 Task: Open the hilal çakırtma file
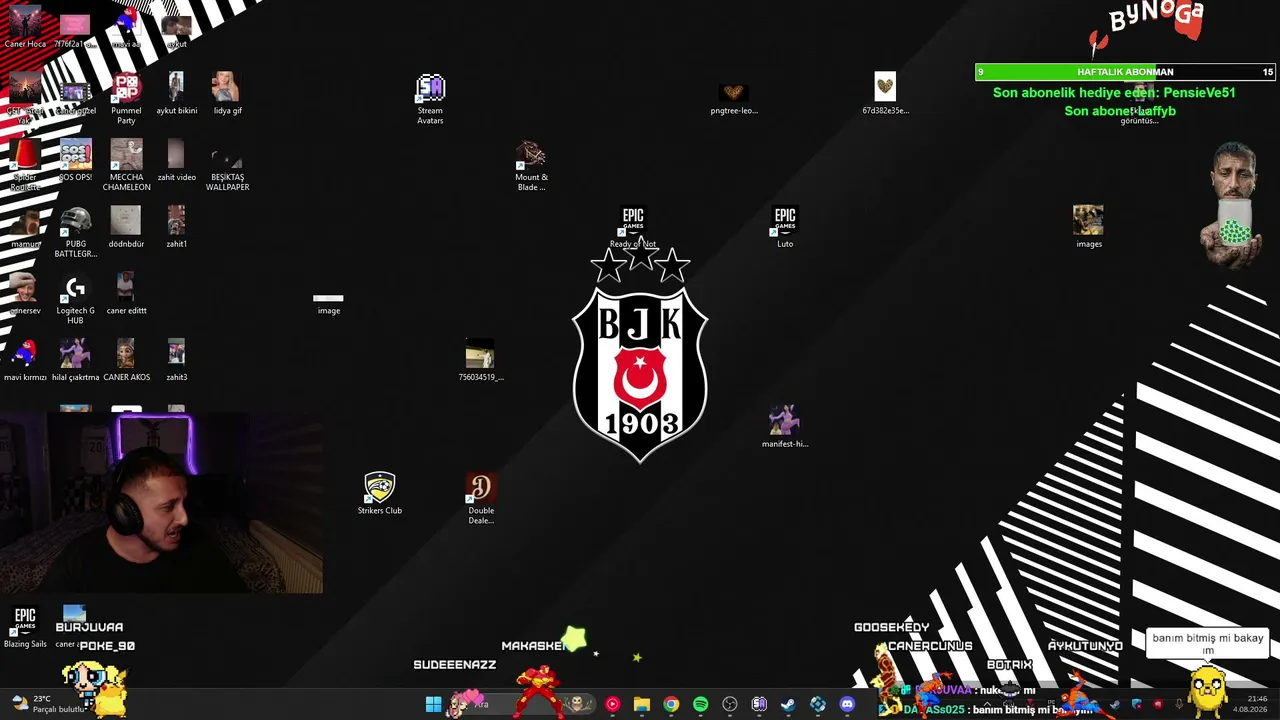76,361
